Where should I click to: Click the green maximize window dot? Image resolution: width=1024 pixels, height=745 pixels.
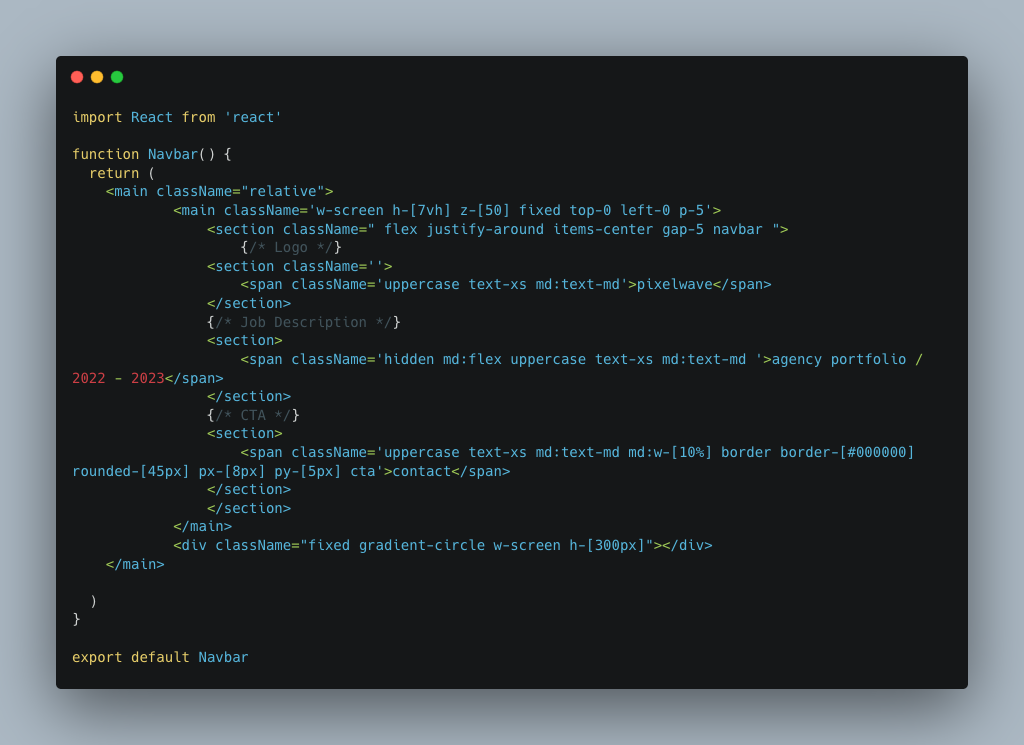pos(117,77)
